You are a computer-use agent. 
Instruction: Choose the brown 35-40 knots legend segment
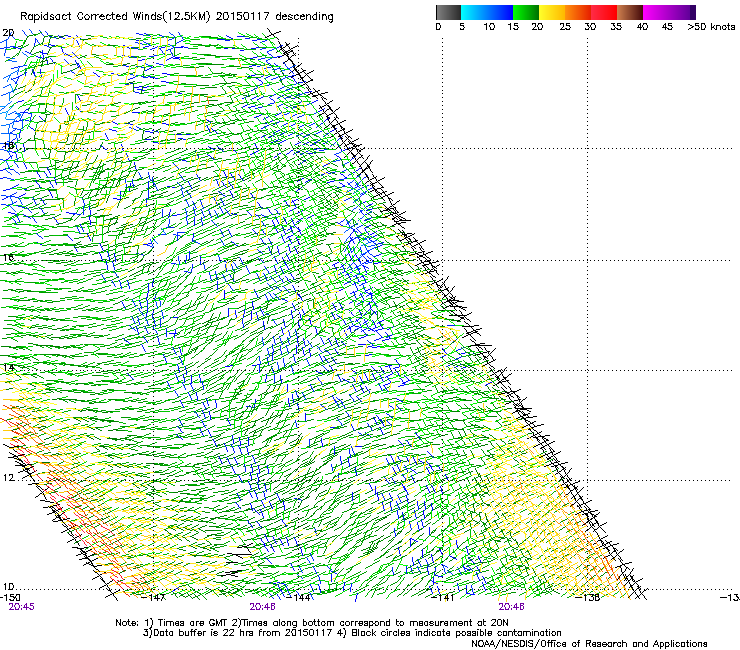click(x=630, y=12)
